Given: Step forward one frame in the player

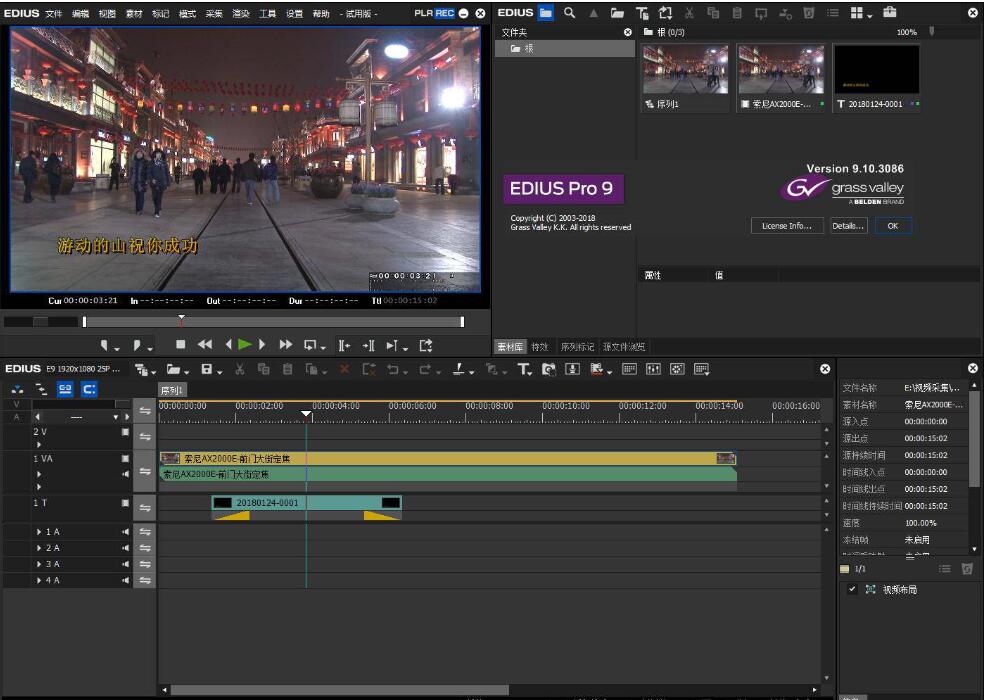Looking at the screenshot, I should pyautogui.click(x=262, y=344).
